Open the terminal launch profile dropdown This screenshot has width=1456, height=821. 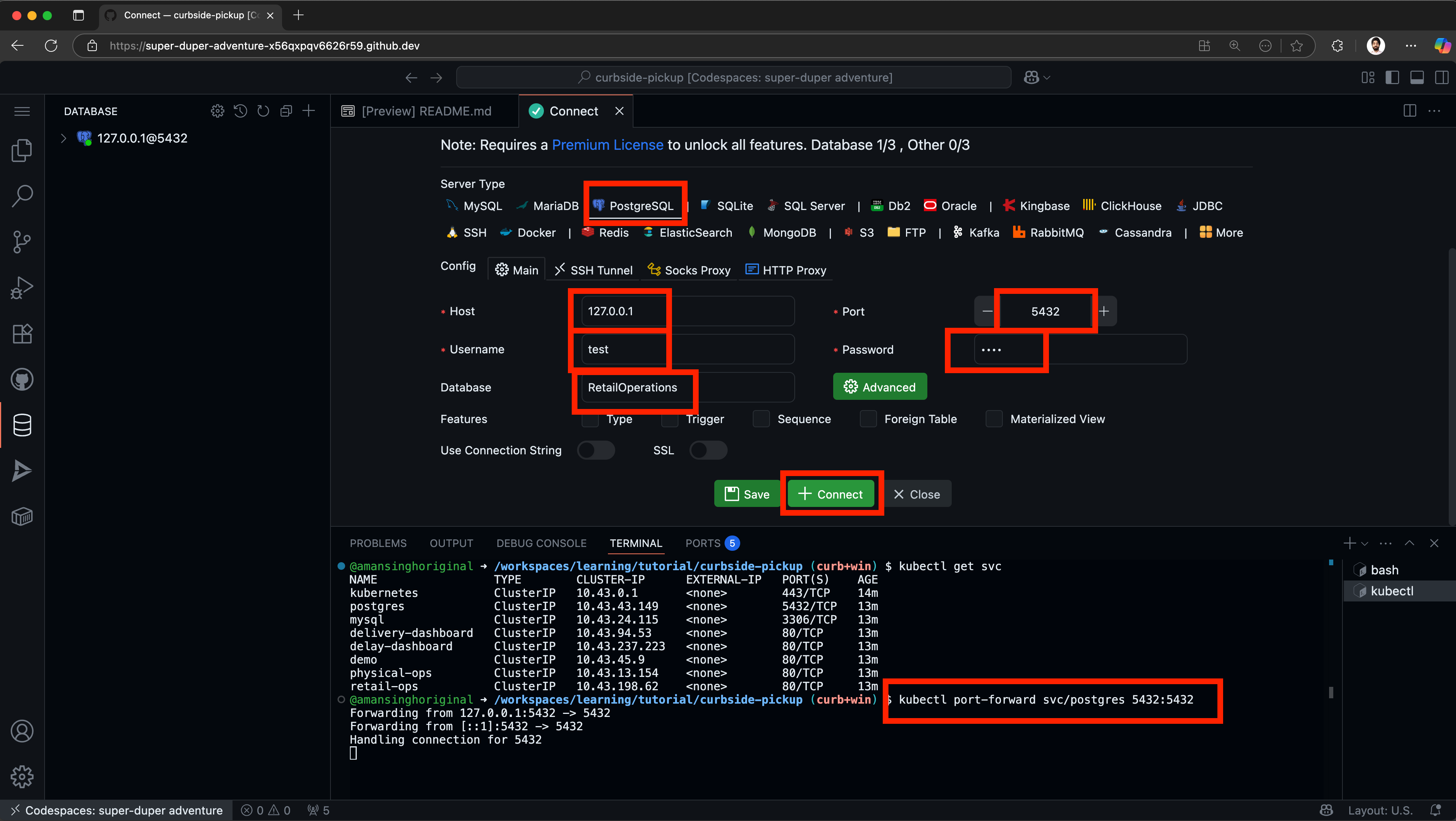(x=1365, y=543)
